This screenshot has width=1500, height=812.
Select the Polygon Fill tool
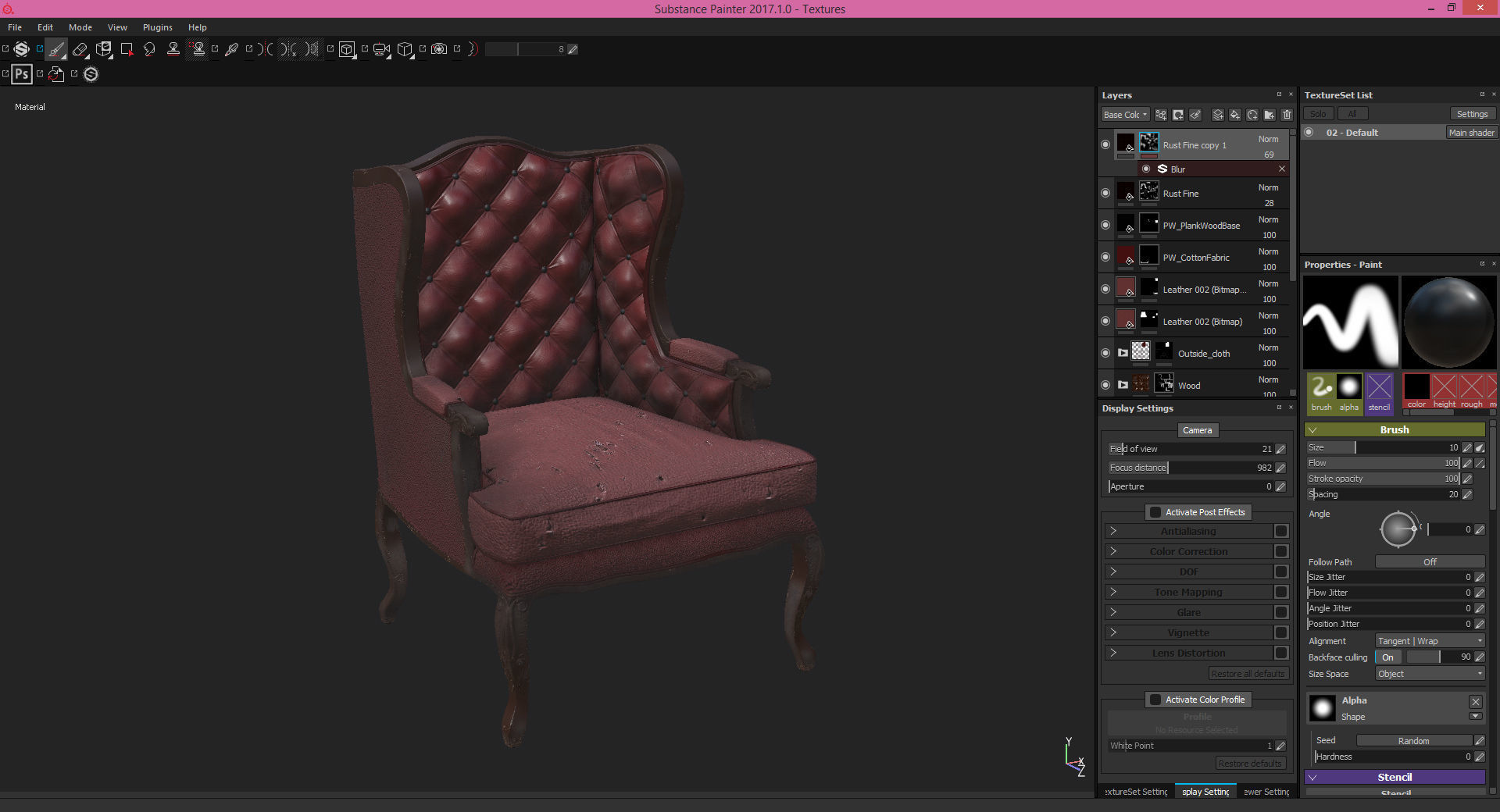(x=127, y=50)
